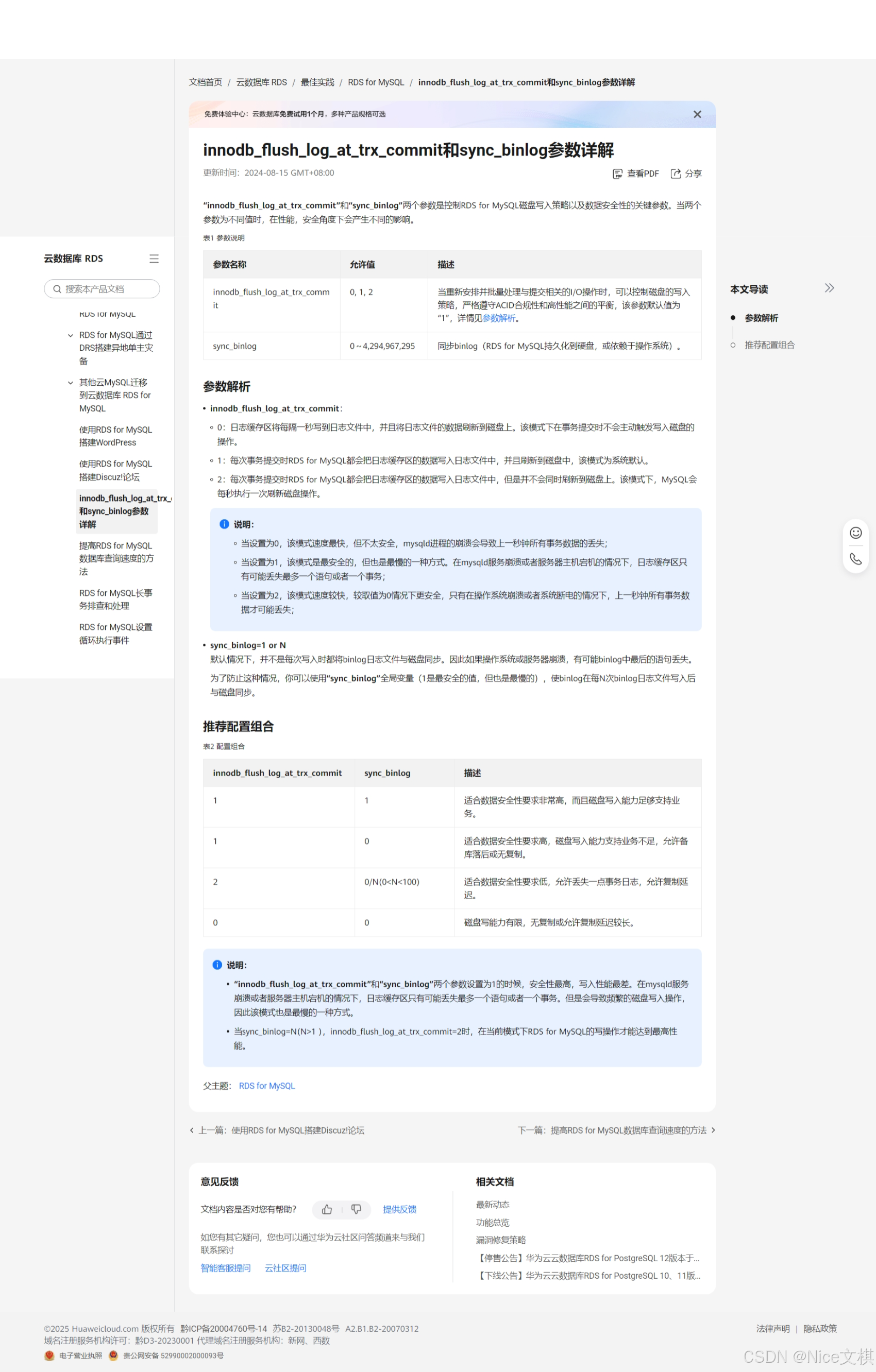Expand 其他云MySQL迁移到云数据库 tree item
The width and height of the screenshot is (876, 1372).
click(71, 383)
